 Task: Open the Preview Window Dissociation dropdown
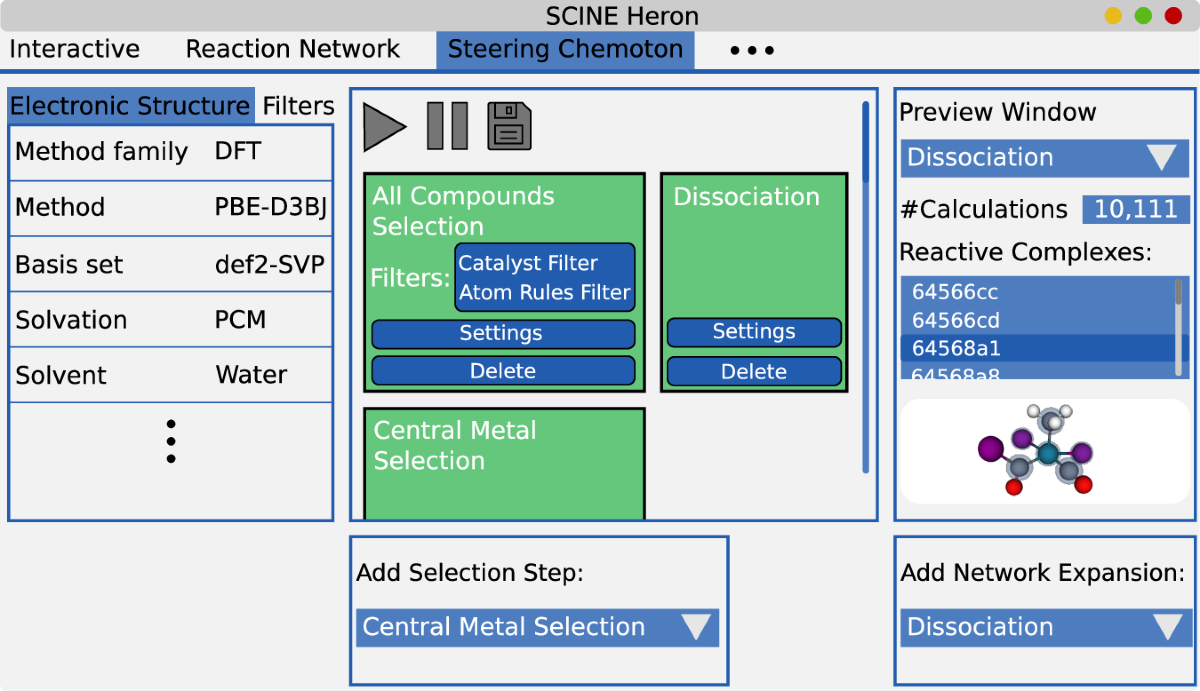(1045, 158)
